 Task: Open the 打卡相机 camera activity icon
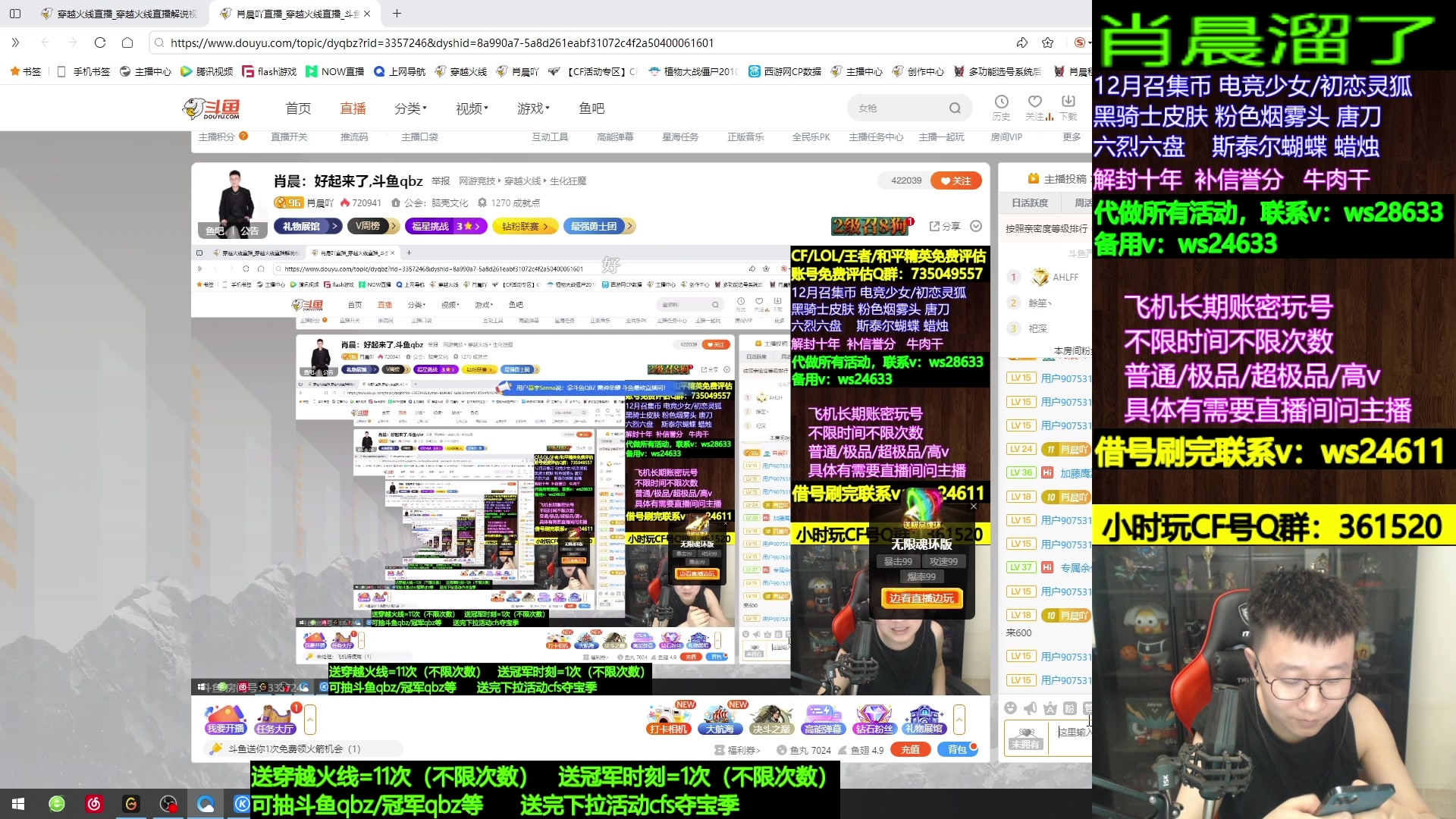click(668, 719)
